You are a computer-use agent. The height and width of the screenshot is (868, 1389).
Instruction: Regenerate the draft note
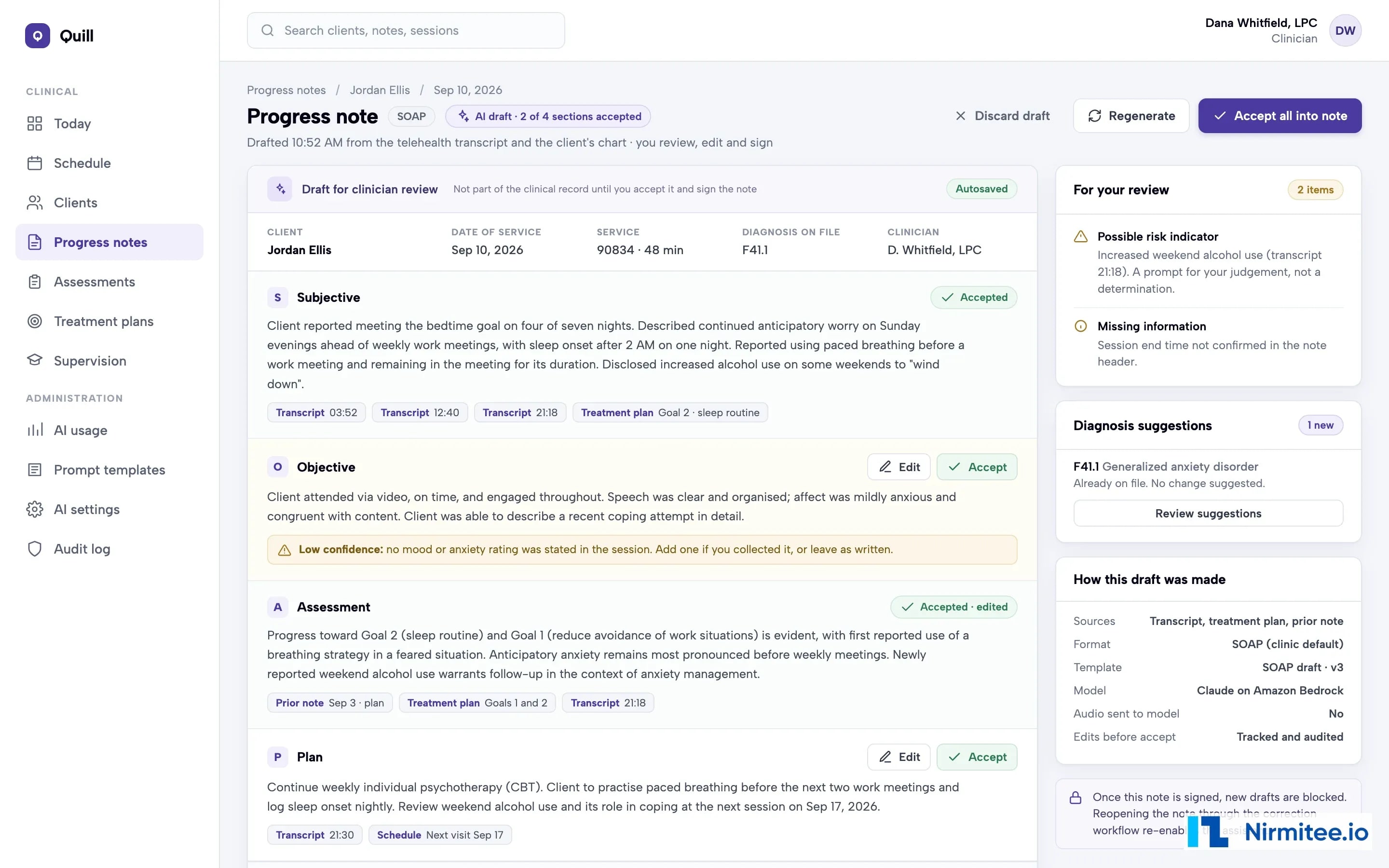click(x=1131, y=116)
